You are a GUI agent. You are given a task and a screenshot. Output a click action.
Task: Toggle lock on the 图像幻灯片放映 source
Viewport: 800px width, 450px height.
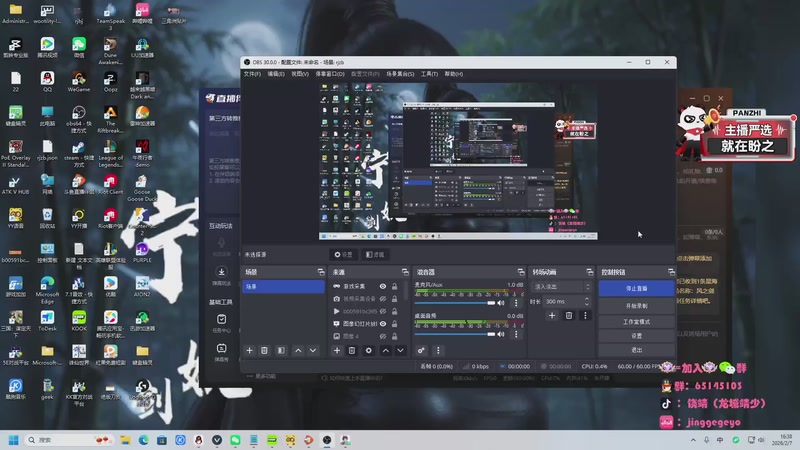[394, 323]
